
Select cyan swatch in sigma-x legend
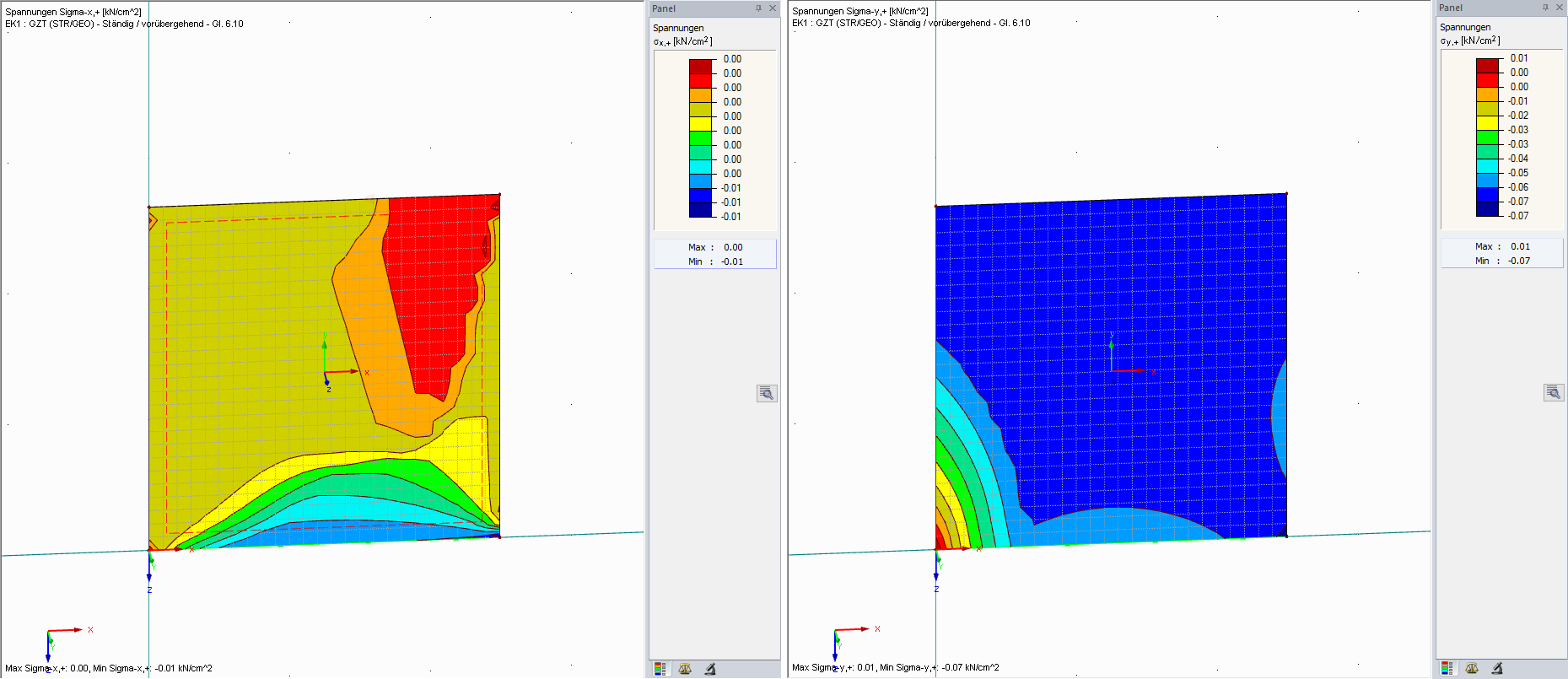click(x=700, y=167)
